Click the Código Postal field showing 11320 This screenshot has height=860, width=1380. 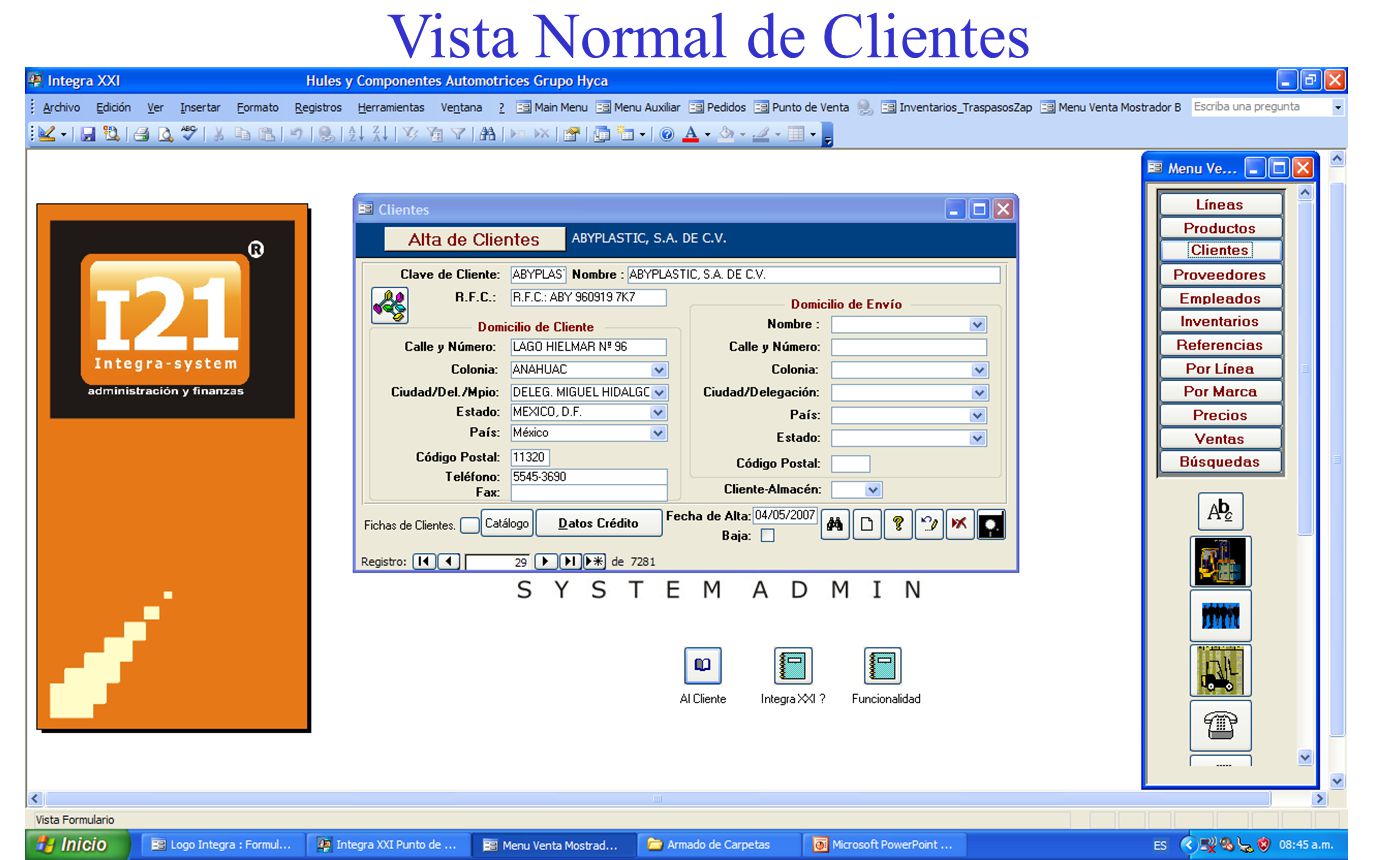click(x=529, y=457)
